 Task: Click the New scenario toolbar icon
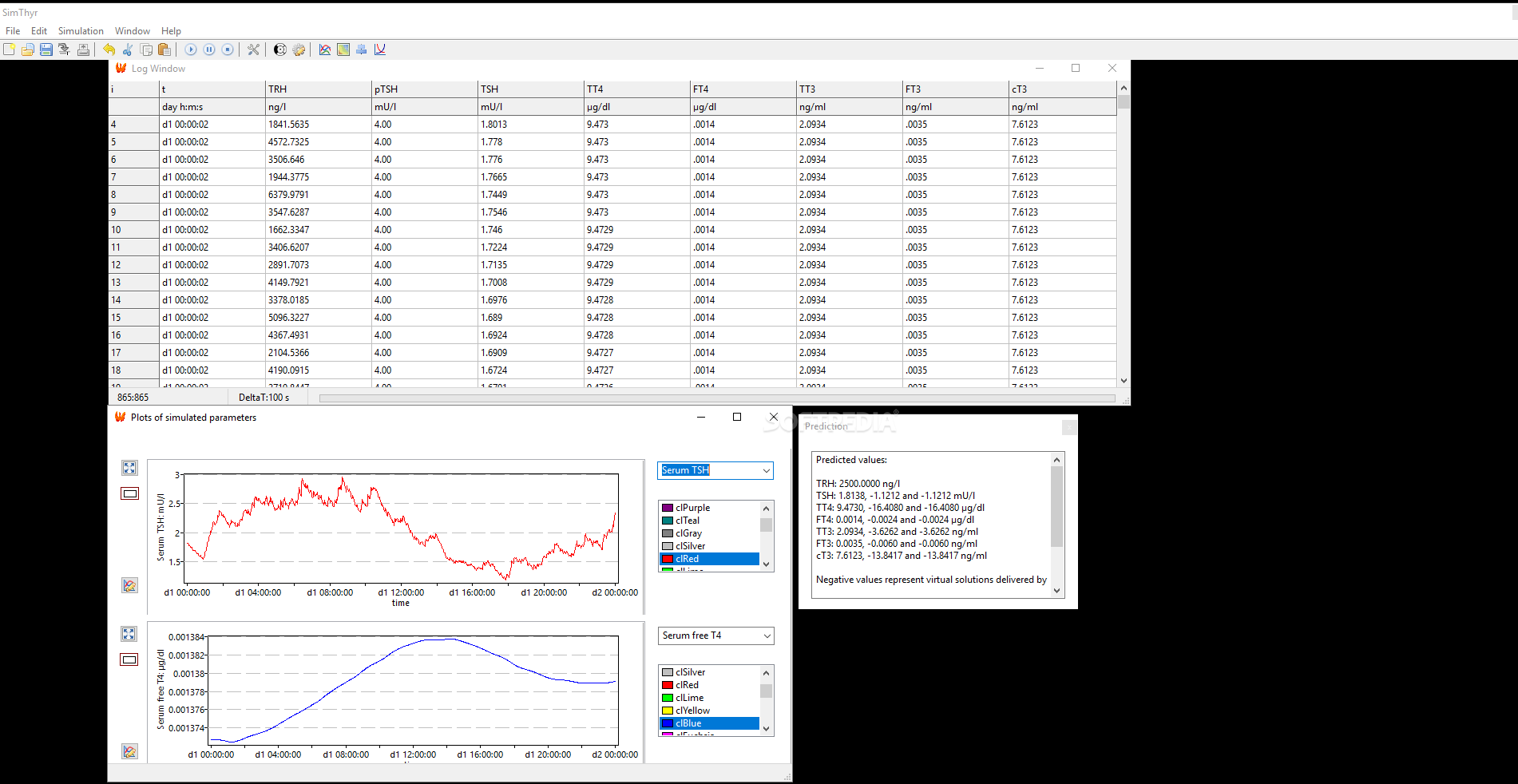coord(9,49)
